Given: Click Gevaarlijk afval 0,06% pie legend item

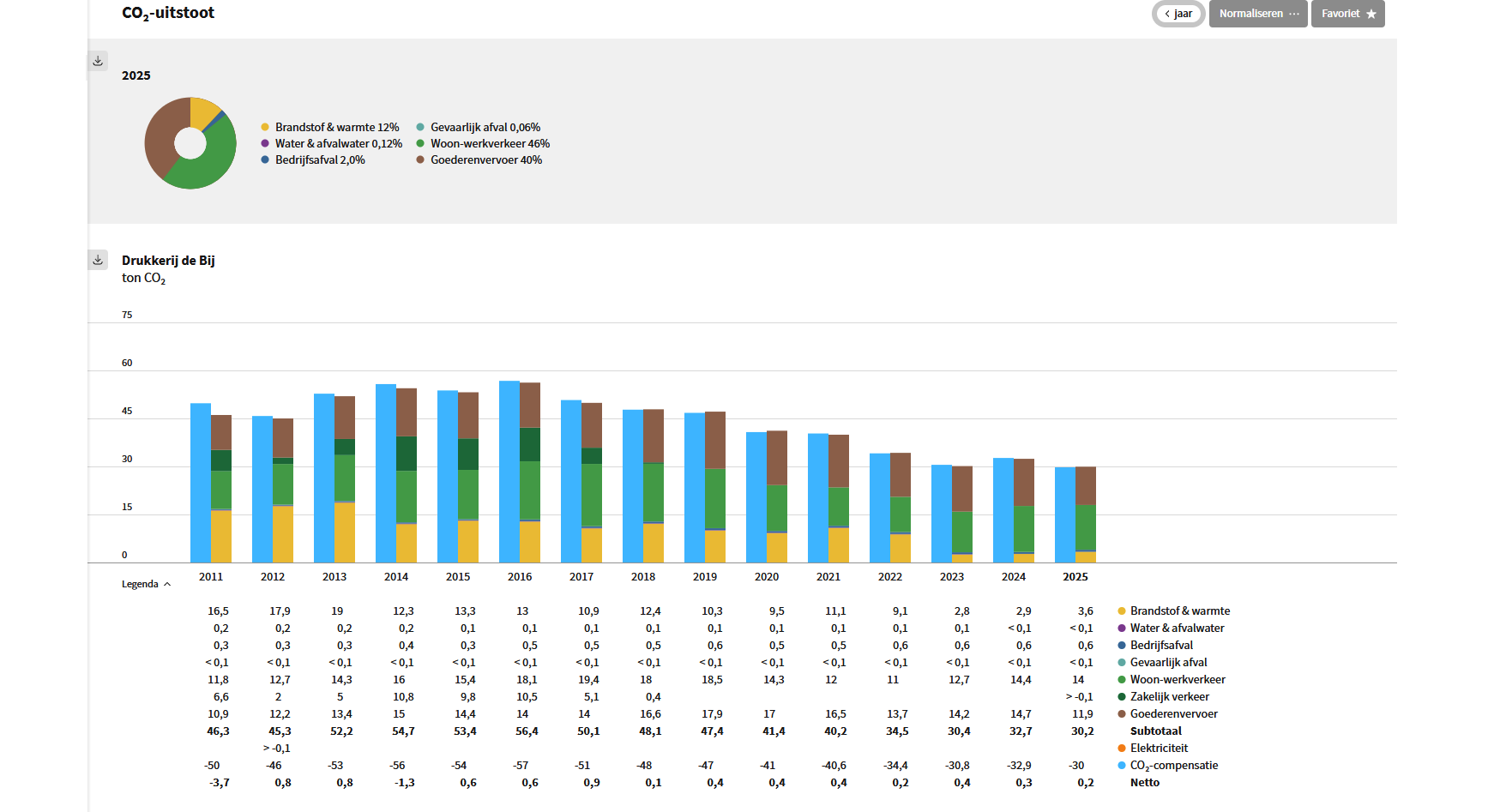Looking at the screenshot, I should [x=478, y=127].
